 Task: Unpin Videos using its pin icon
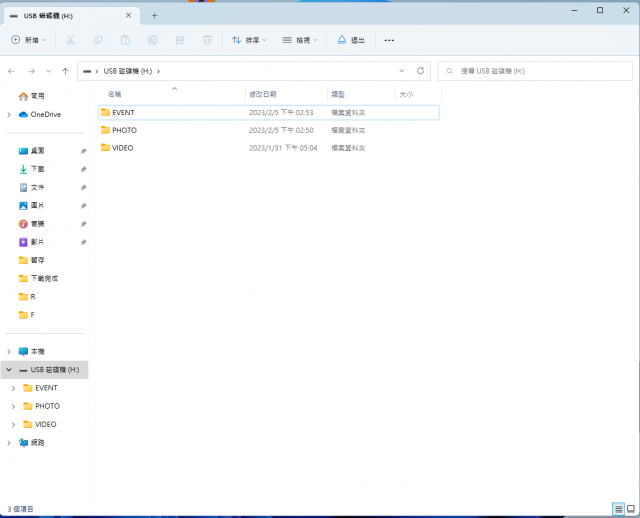coord(83,242)
